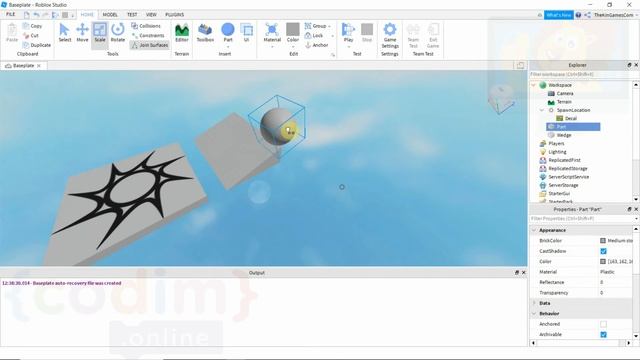640x360 pixels.
Task: Click the What's New button
Action: 558,15
